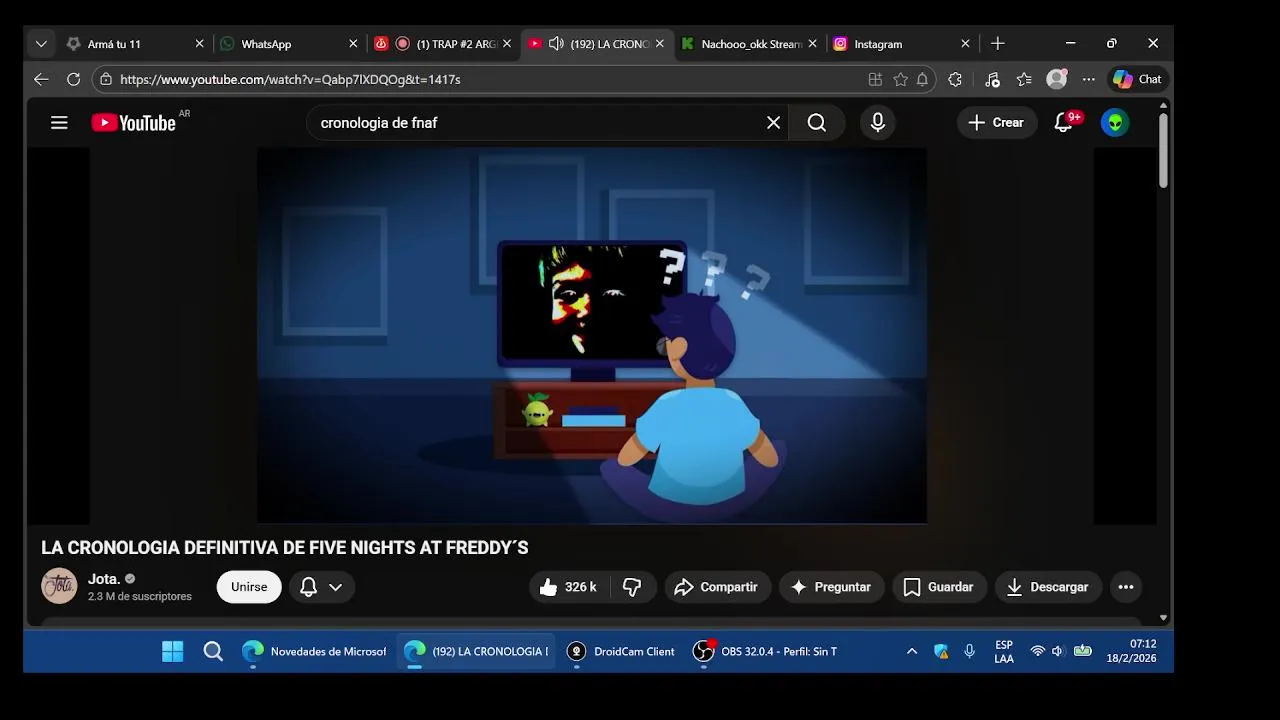Screen dimensions: 1280x720
Task: Open the Wi-Fi network tray icon
Action: (x=1037, y=651)
